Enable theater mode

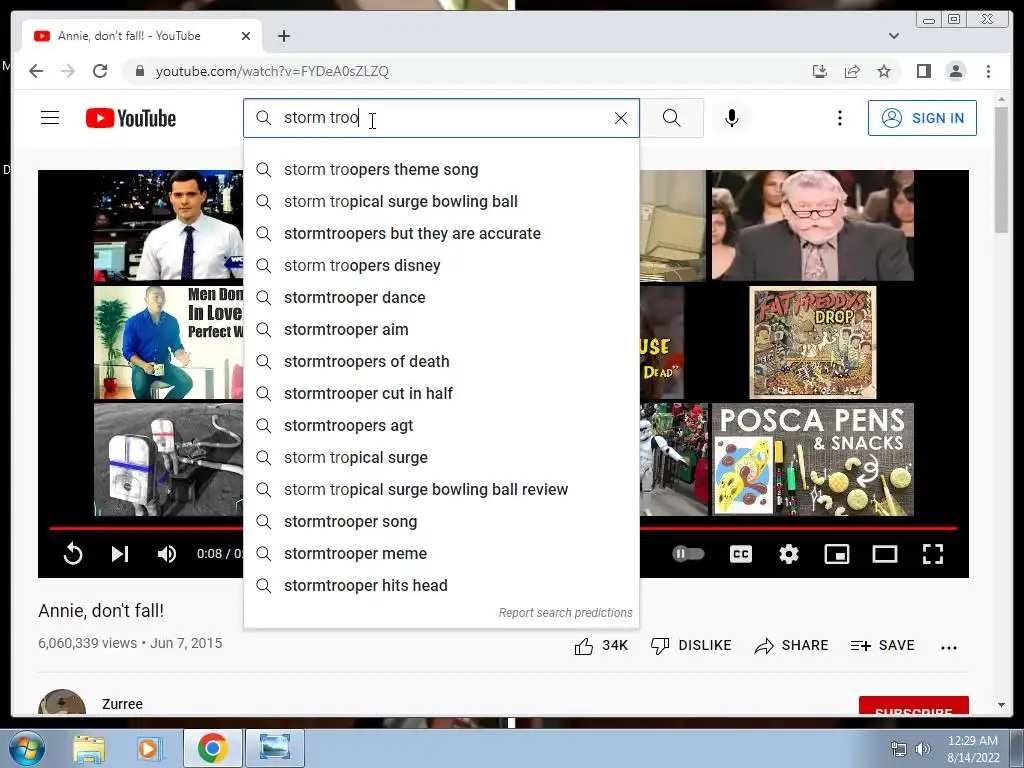(x=885, y=554)
